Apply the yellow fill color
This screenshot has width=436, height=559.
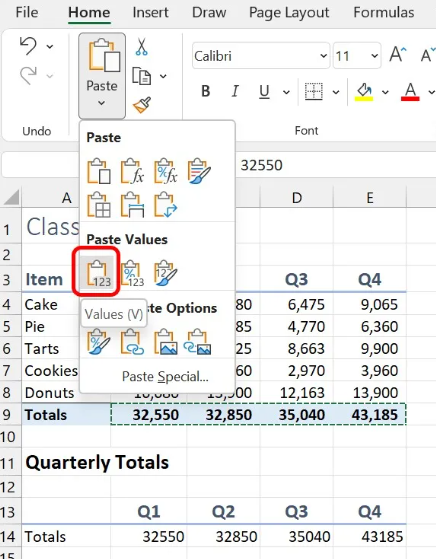tap(364, 91)
